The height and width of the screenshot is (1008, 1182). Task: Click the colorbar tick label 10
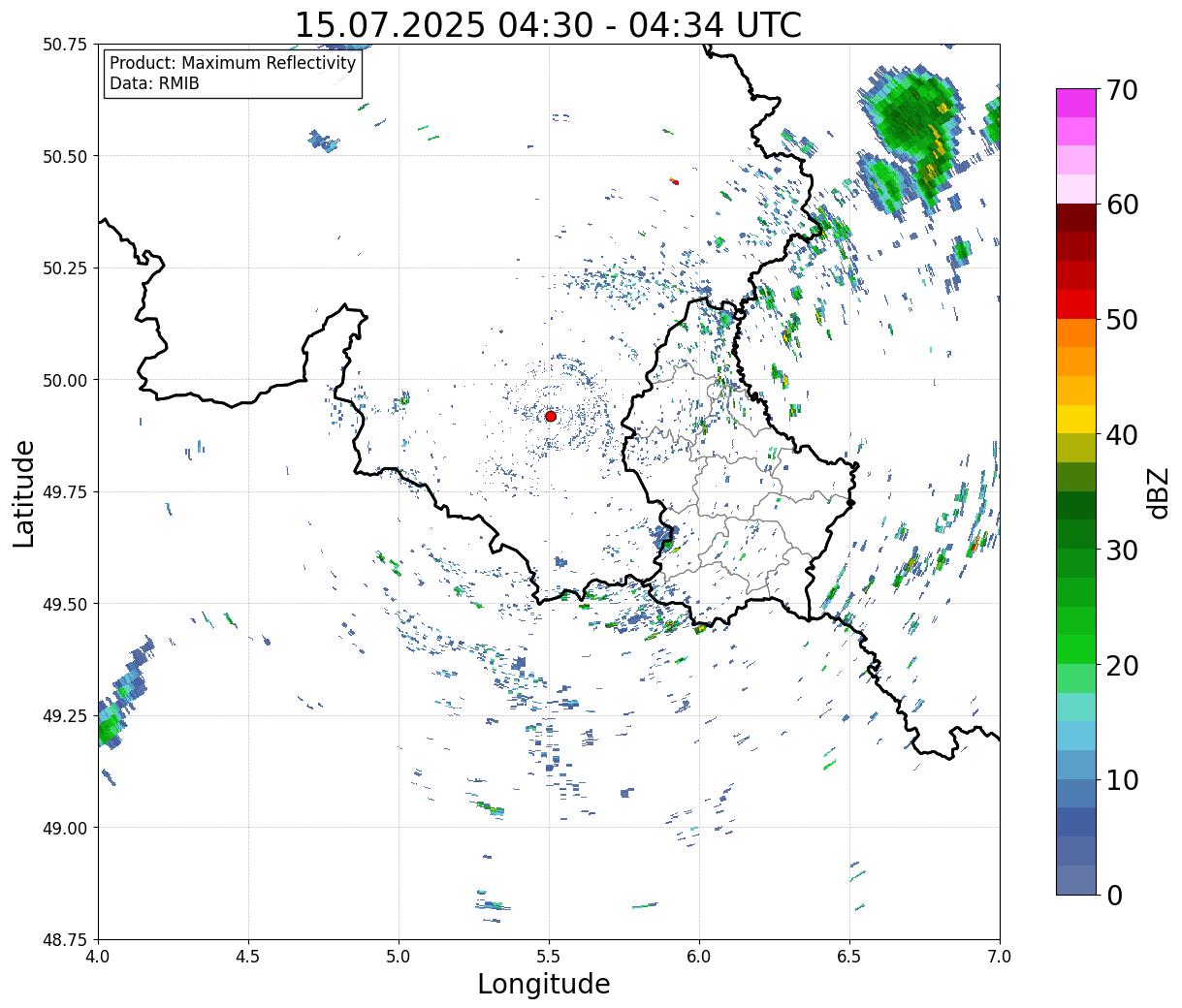(1121, 779)
